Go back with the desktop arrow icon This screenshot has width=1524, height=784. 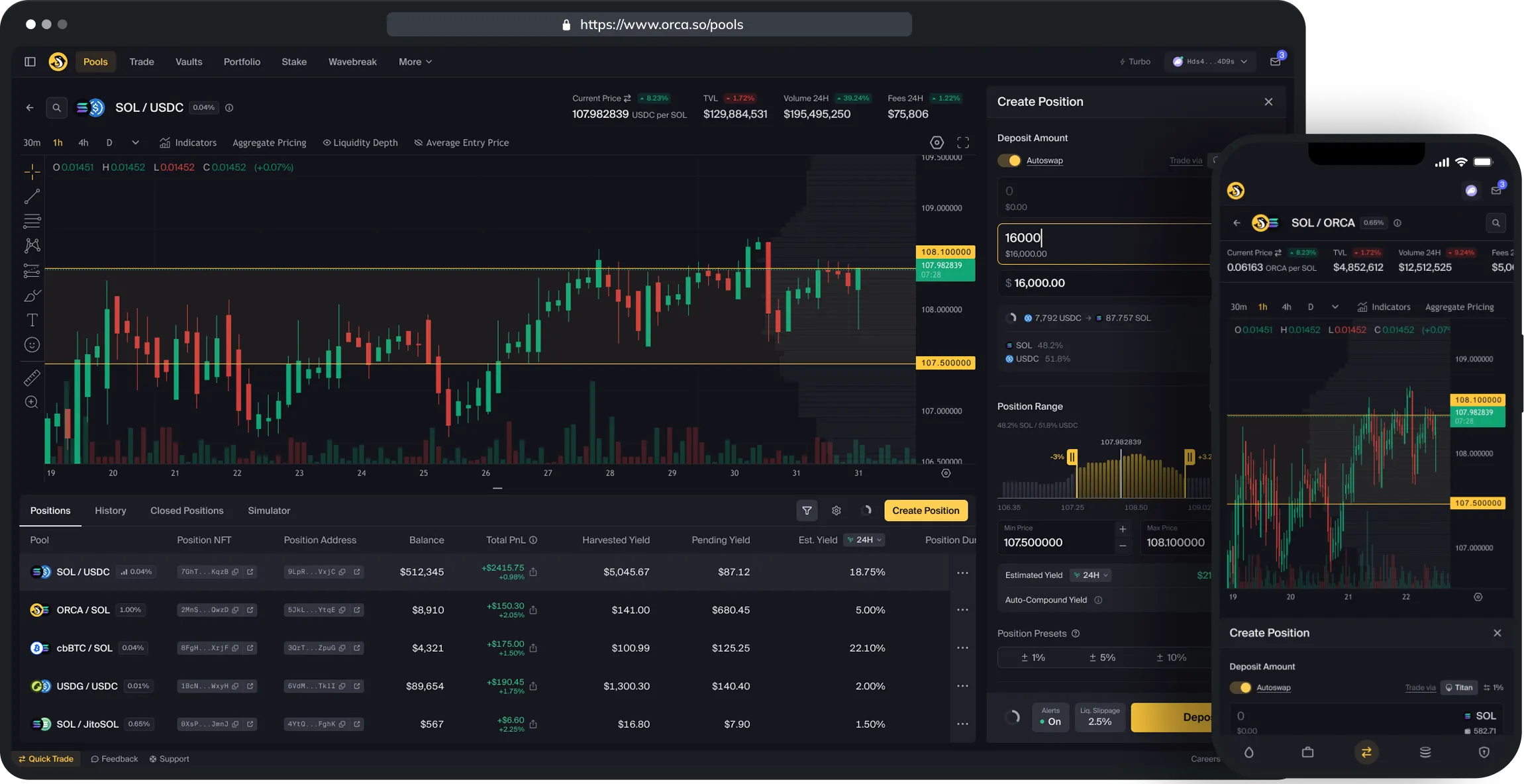click(x=30, y=107)
